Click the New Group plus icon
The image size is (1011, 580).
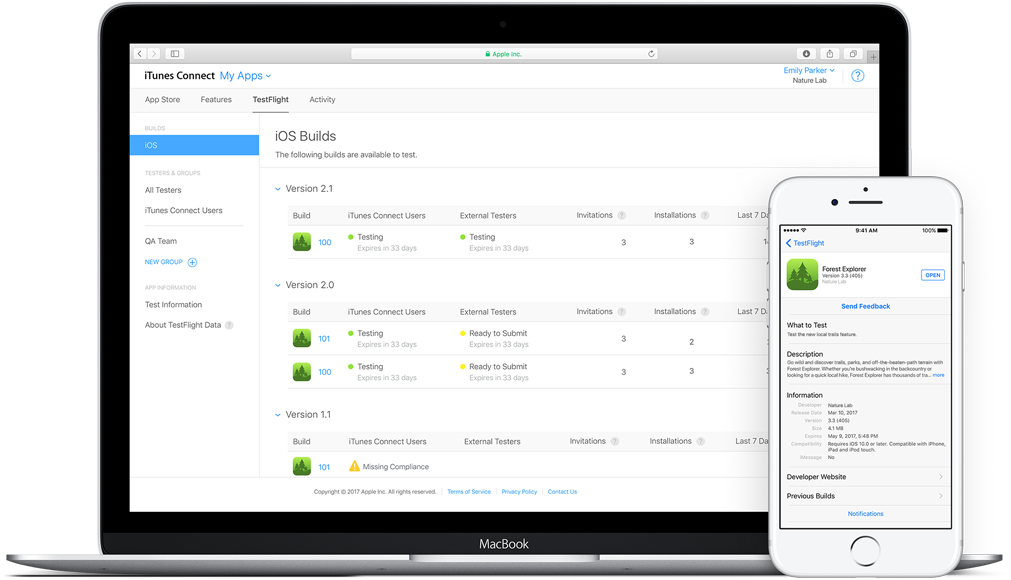(192, 262)
